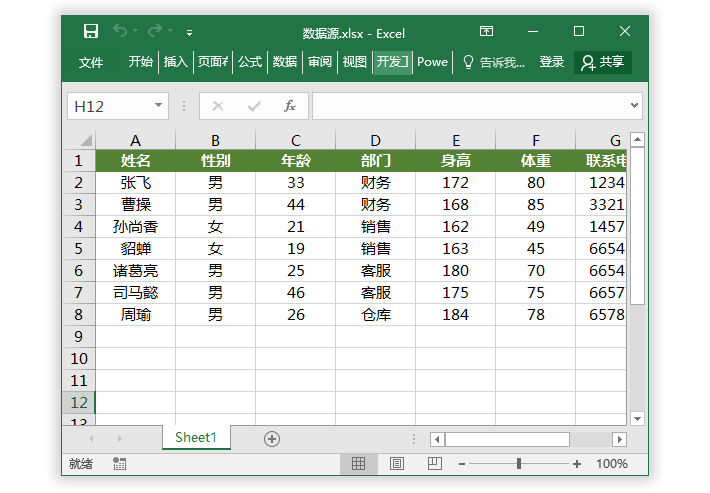The width and height of the screenshot is (710, 493).
Task: Open Customize Quick Access Toolbar dropdown
Action: click(189, 33)
